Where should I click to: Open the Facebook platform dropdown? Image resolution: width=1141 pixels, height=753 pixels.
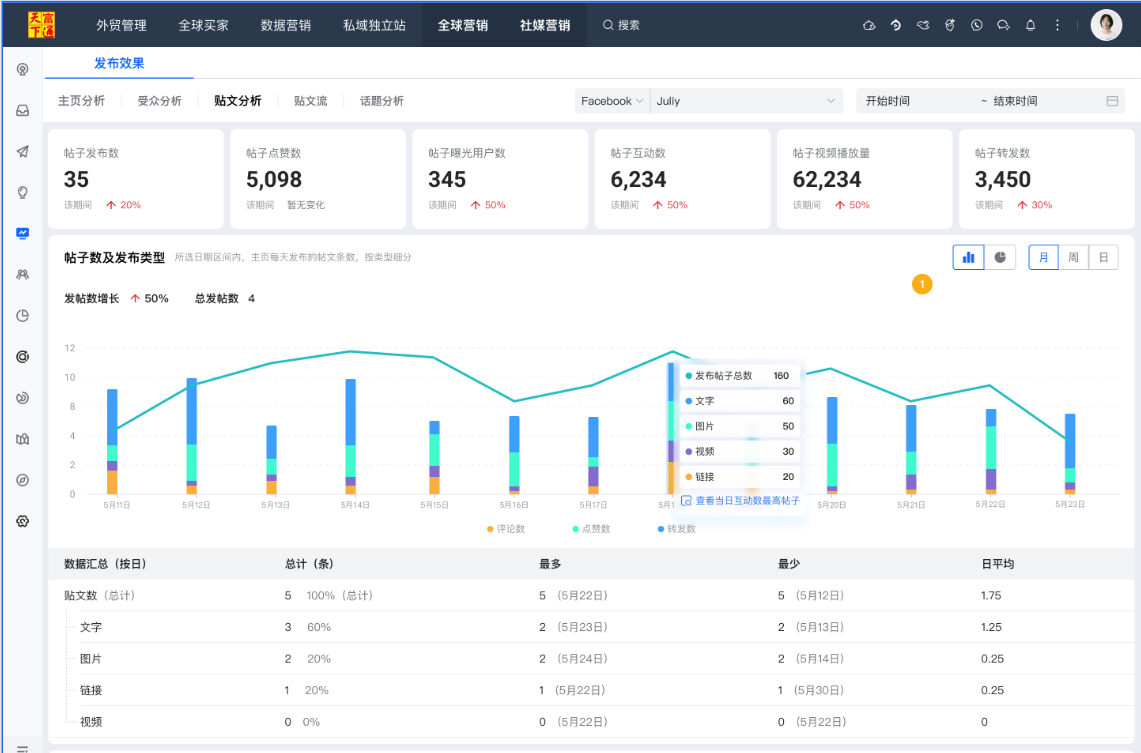point(612,101)
